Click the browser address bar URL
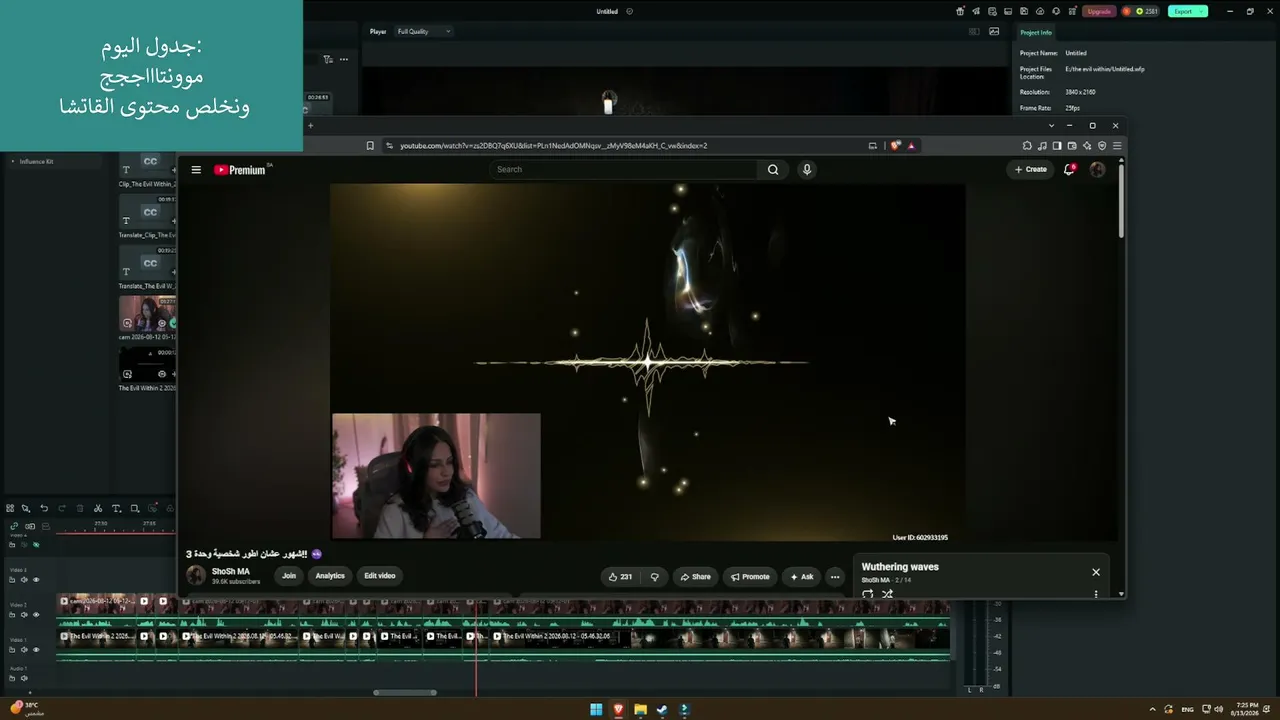 553,146
